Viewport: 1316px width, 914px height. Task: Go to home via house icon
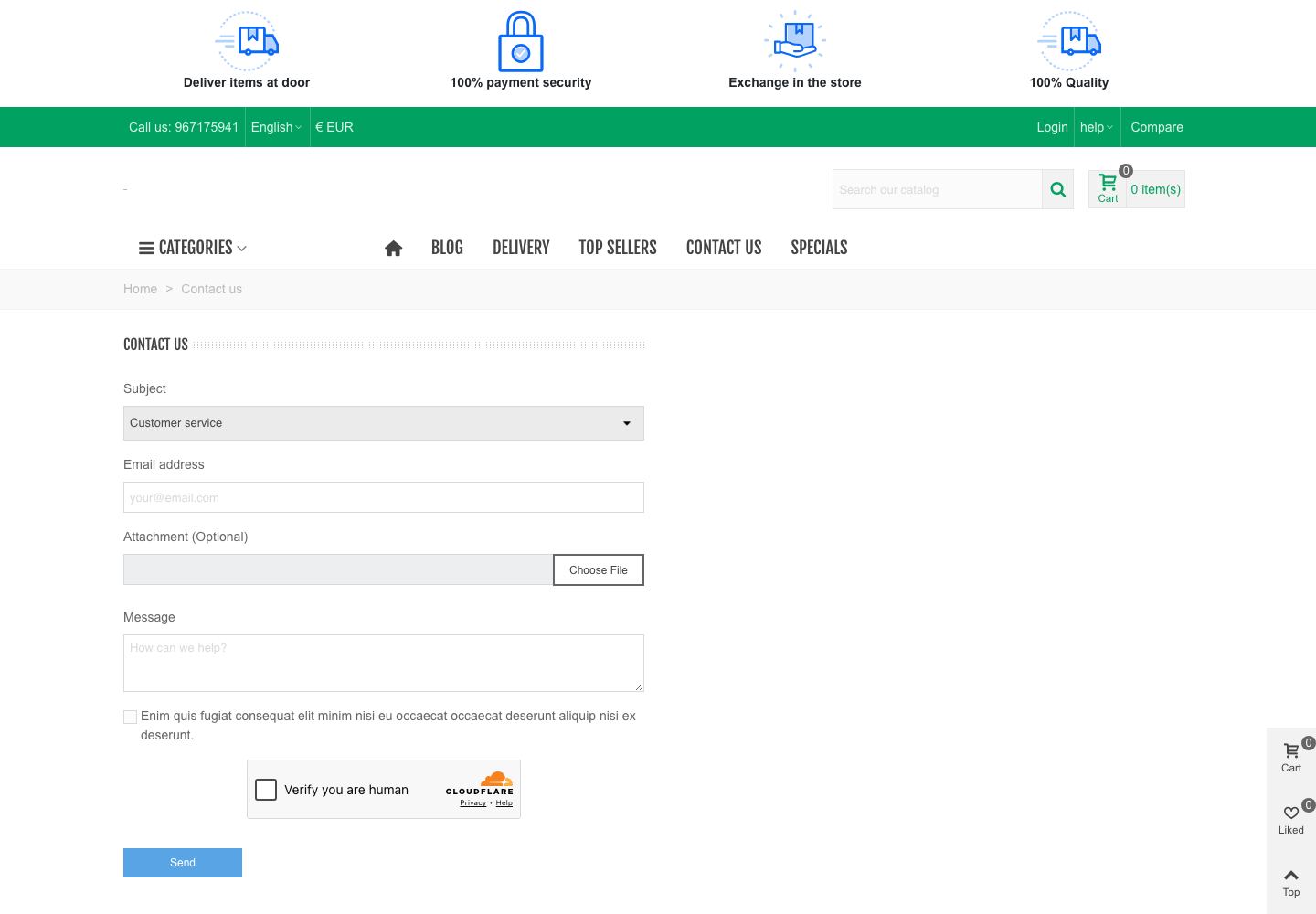click(394, 248)
